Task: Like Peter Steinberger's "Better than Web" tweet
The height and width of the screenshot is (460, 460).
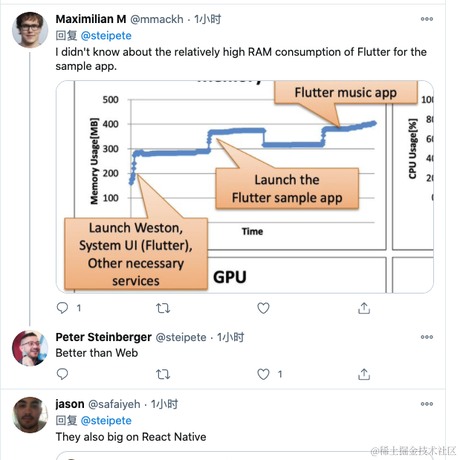Action: 263,374
